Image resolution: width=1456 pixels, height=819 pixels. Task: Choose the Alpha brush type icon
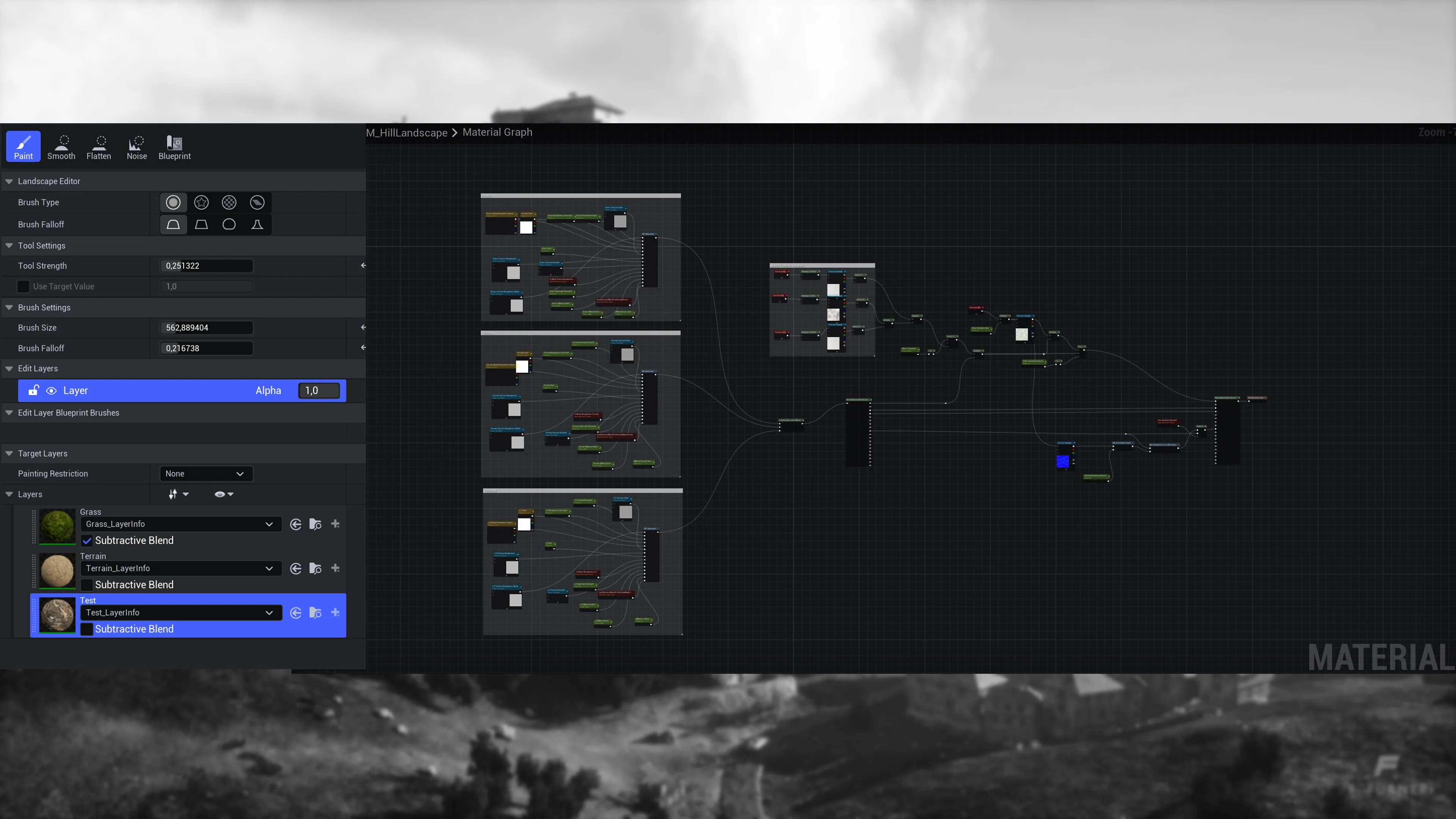201,202
